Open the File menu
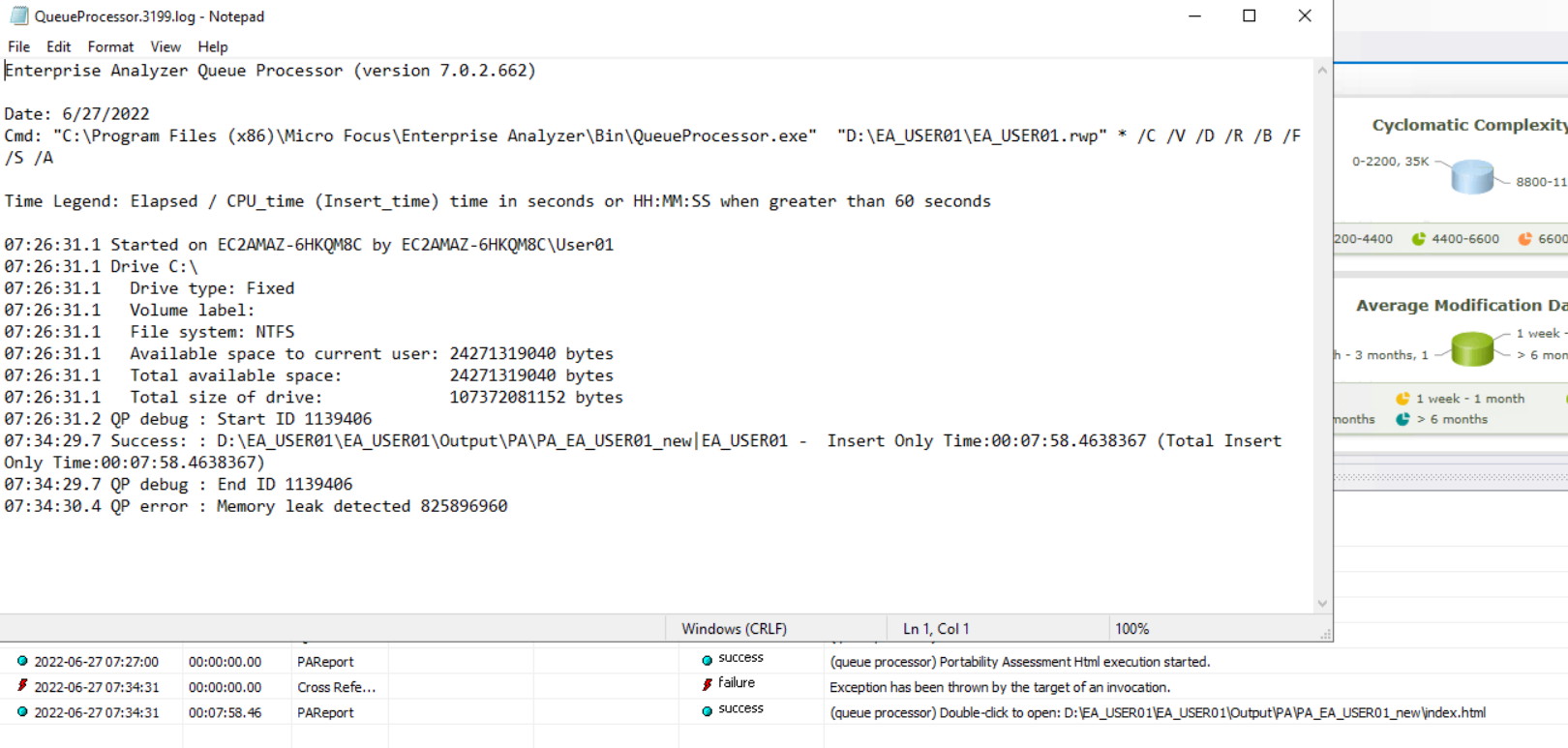Viewport: 1568px width, 748px height. (18, 46)
